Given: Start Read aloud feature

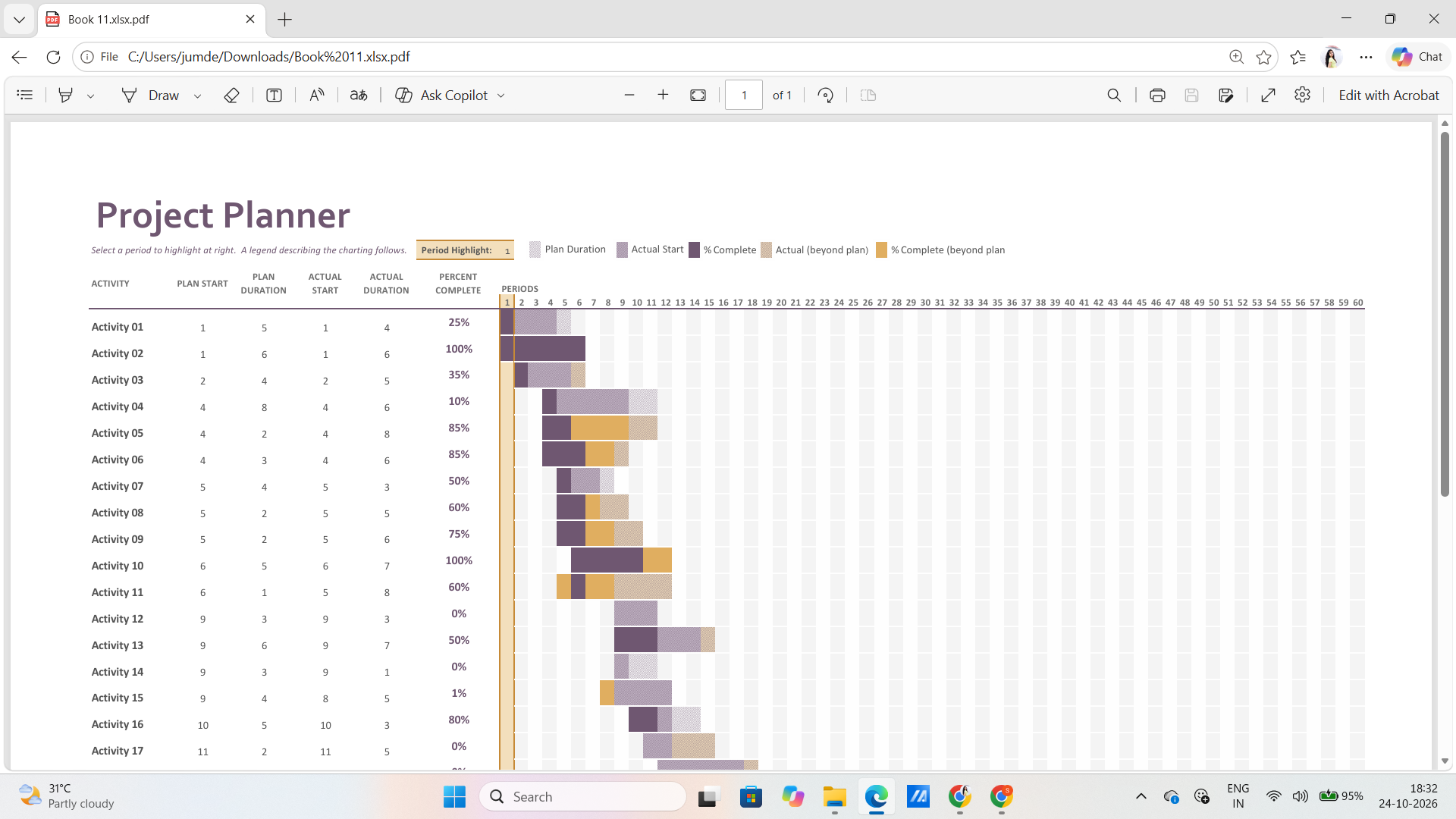Looking at the screenshot, I should pos(317,95).
